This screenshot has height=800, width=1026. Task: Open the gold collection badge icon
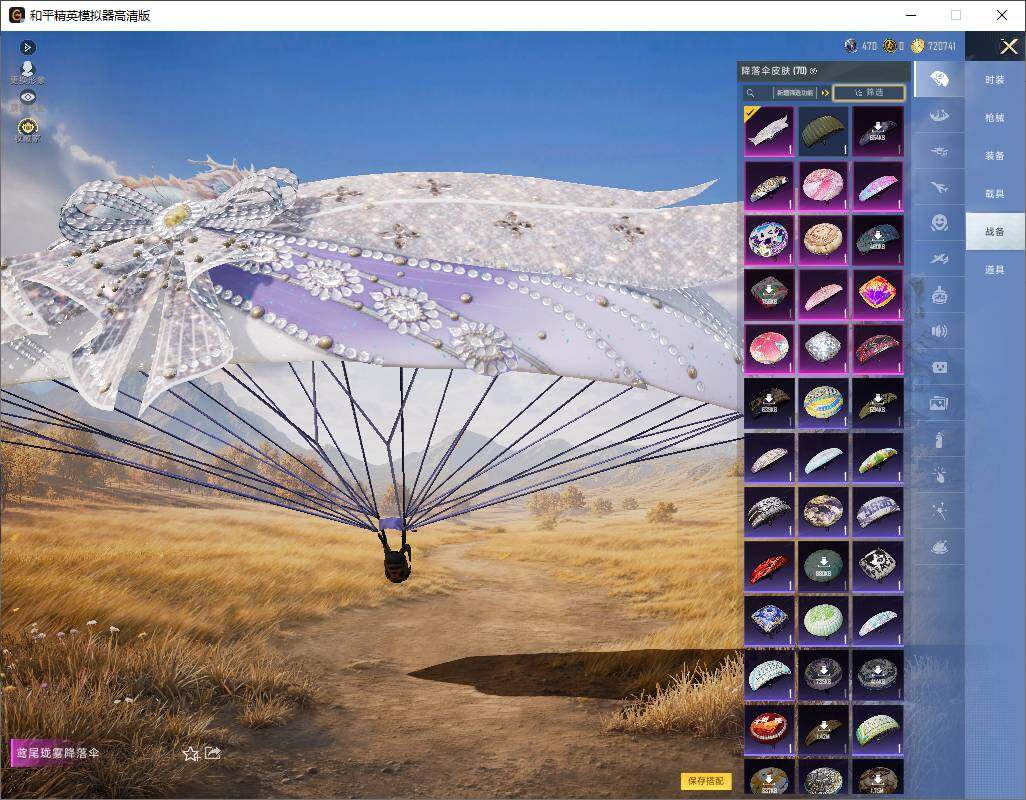[27, 128]
